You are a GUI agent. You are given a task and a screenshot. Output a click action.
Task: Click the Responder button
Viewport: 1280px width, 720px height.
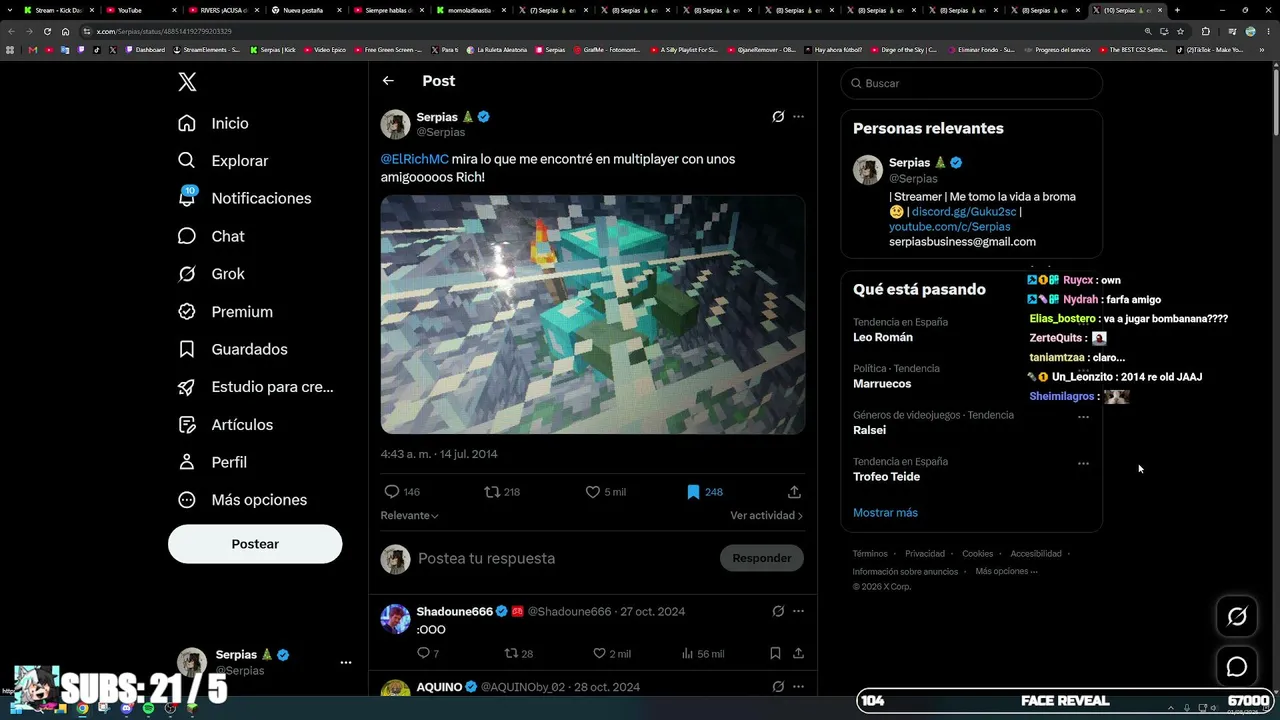point(761,558)
